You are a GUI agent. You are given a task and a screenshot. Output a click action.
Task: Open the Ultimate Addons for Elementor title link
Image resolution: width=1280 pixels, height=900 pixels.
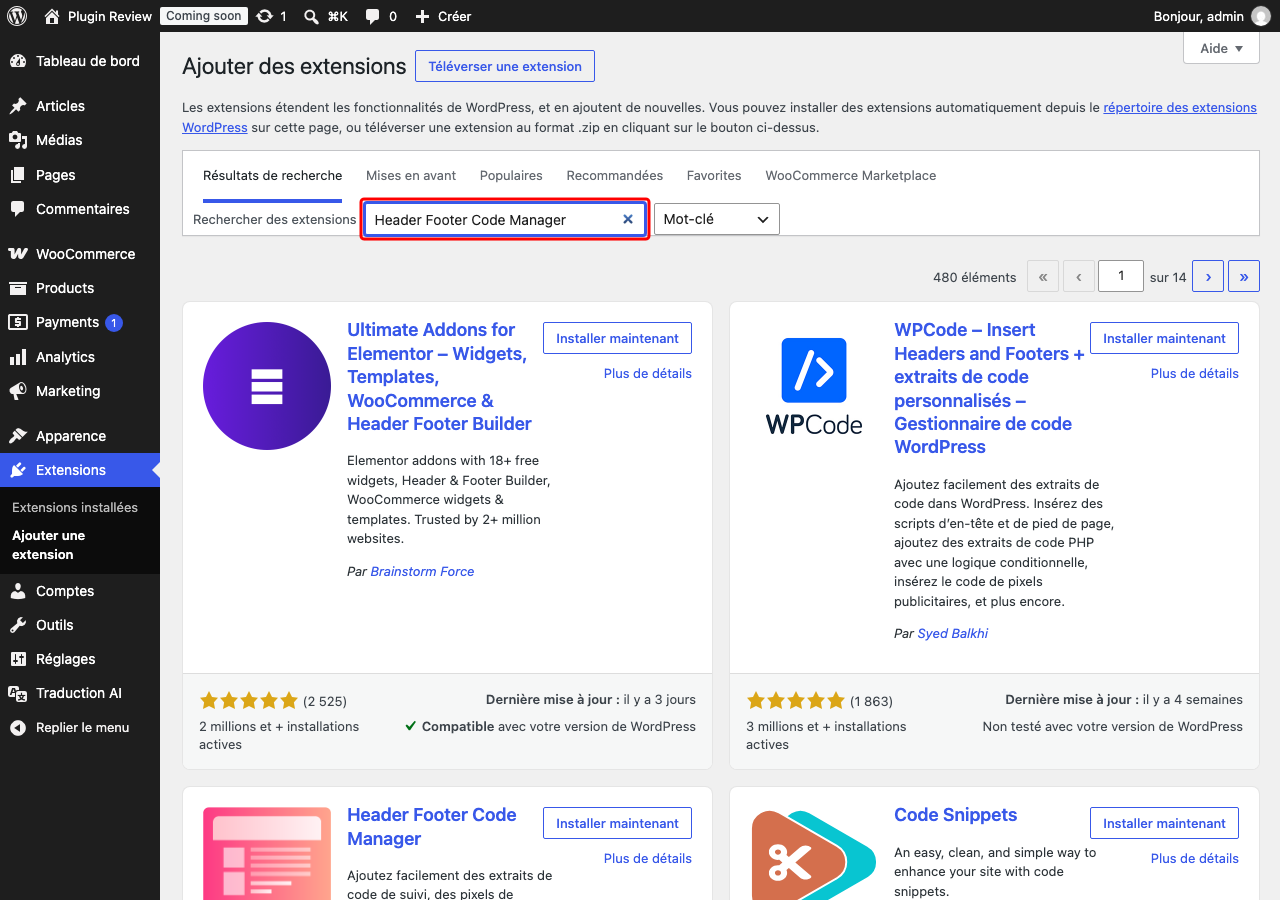[x=439, y=377]
